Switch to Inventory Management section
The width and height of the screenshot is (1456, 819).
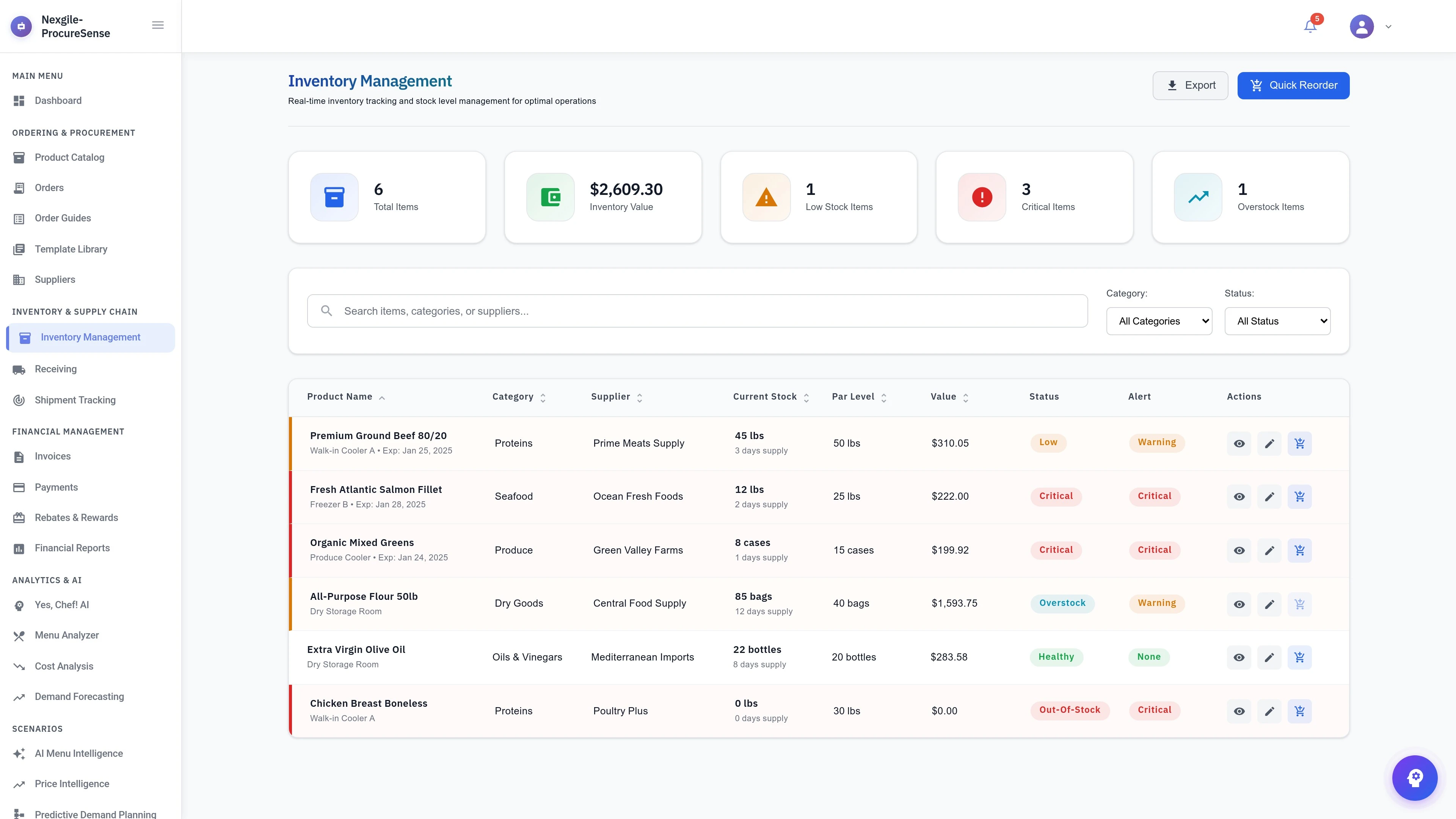91,337
